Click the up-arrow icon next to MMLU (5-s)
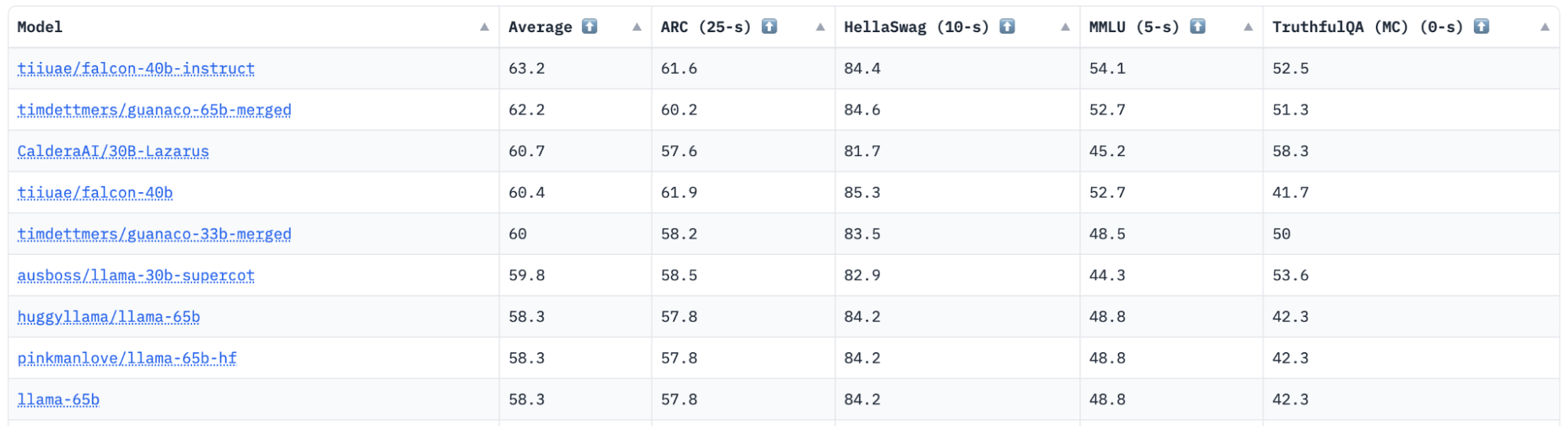Viewport: 1568px width, 426px height. click(x=1198, y=27)
